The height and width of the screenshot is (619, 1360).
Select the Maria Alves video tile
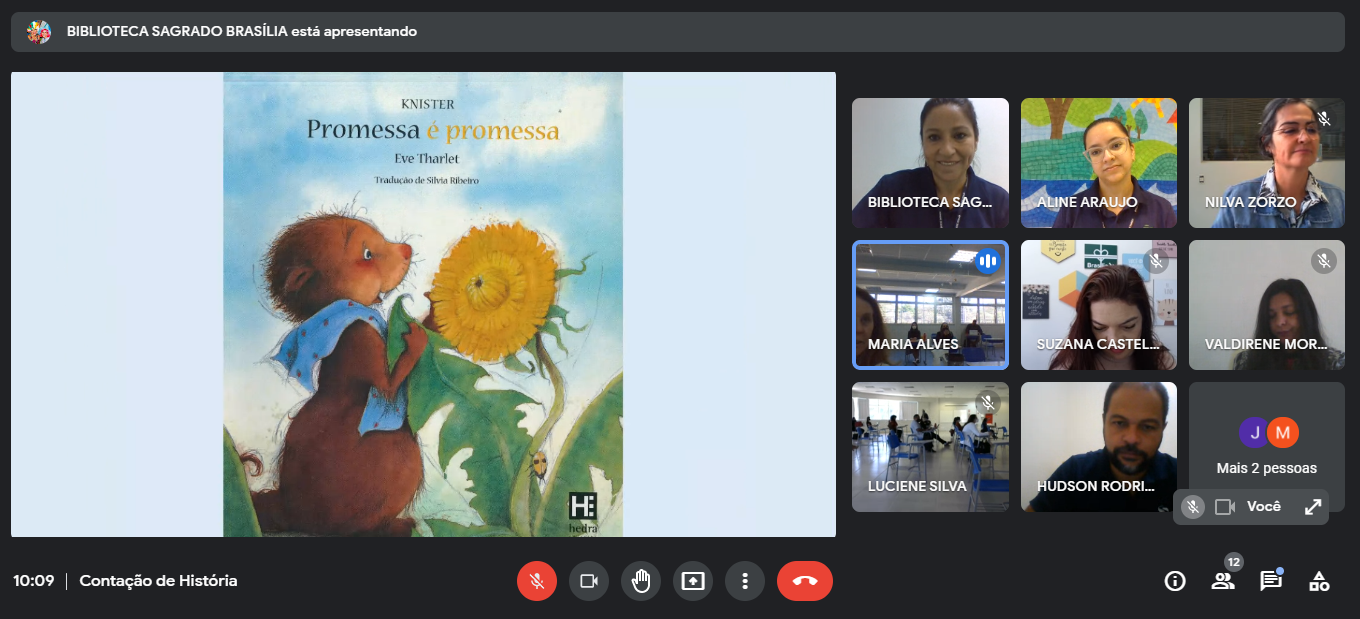tap(930, 305)
